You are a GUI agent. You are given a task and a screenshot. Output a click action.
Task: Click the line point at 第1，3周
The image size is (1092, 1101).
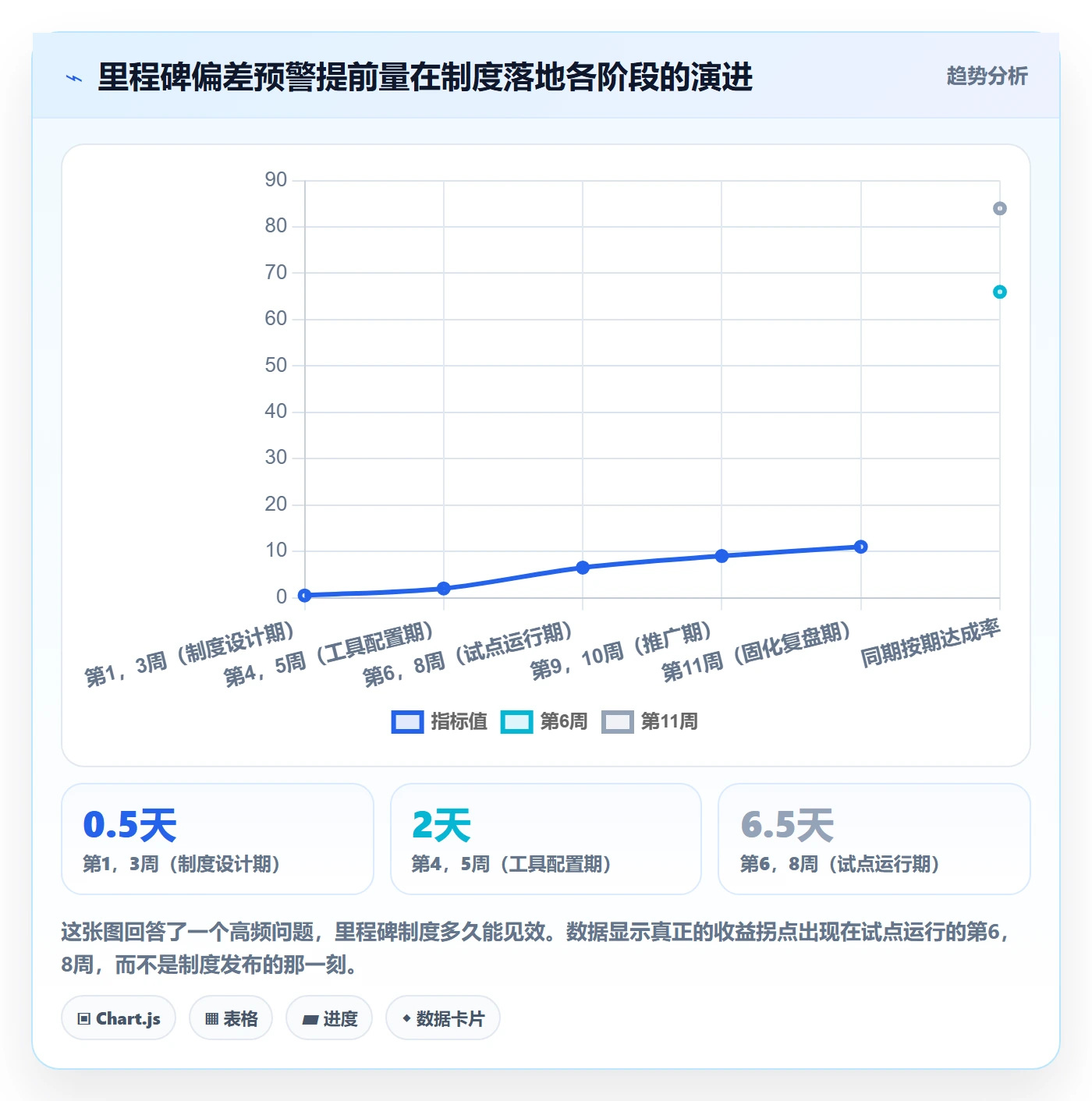point(305,595)
